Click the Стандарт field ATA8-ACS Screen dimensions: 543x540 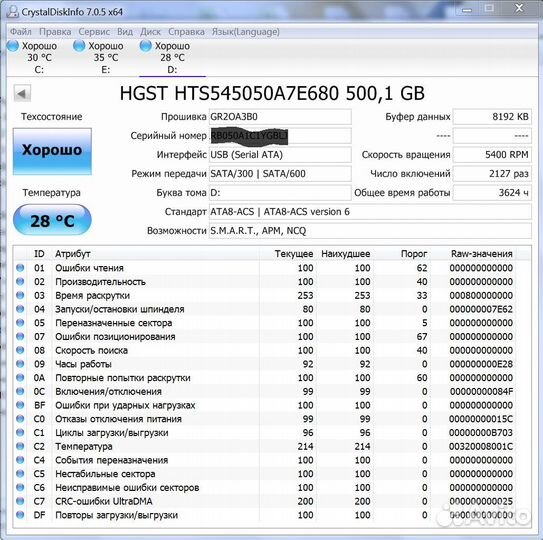pyautogui.click(x=370, y=212)
